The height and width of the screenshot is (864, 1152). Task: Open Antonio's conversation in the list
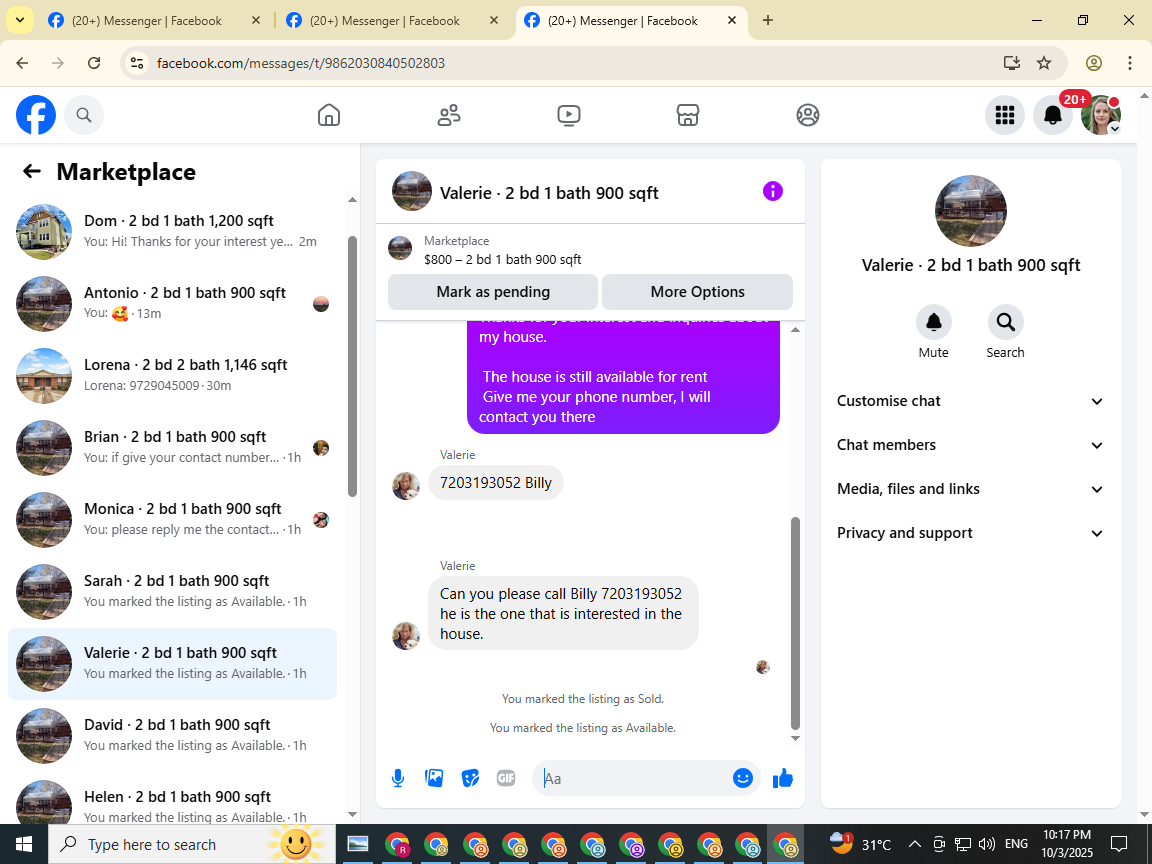(x=173, y=303)
